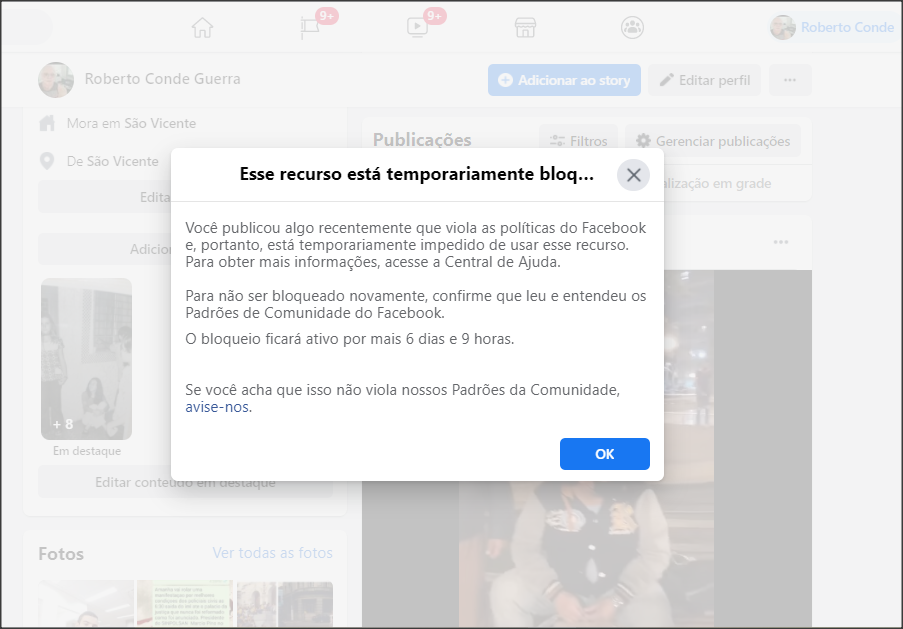Click Gerenciar publicações gear button
903x629 pixels.
[x=713, y=141]
